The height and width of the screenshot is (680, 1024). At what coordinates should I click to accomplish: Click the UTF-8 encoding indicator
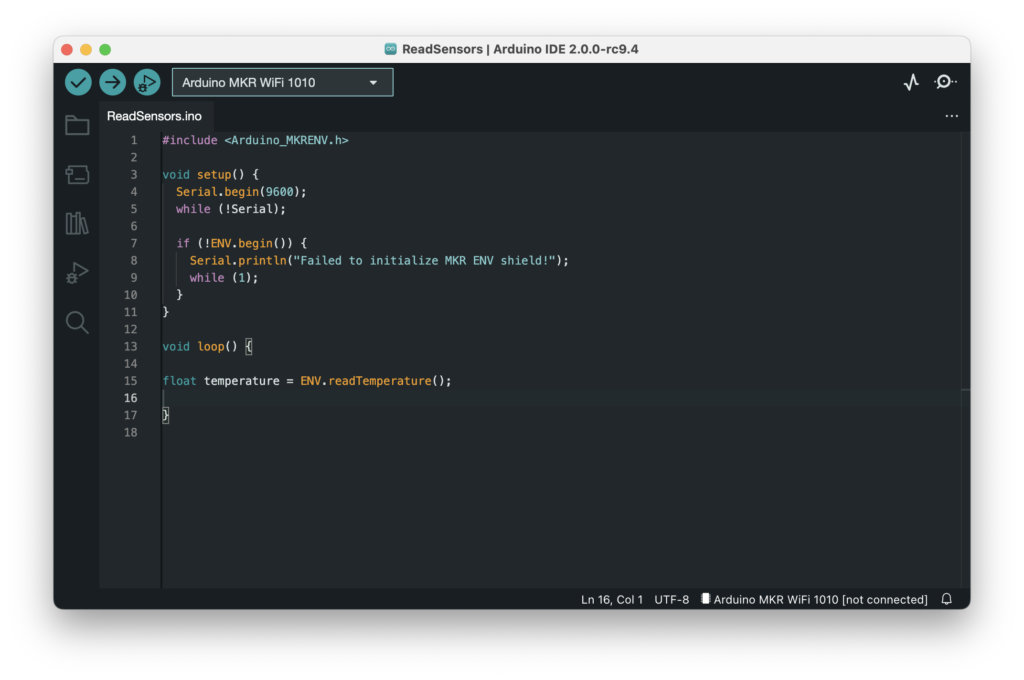pos(671,600)
